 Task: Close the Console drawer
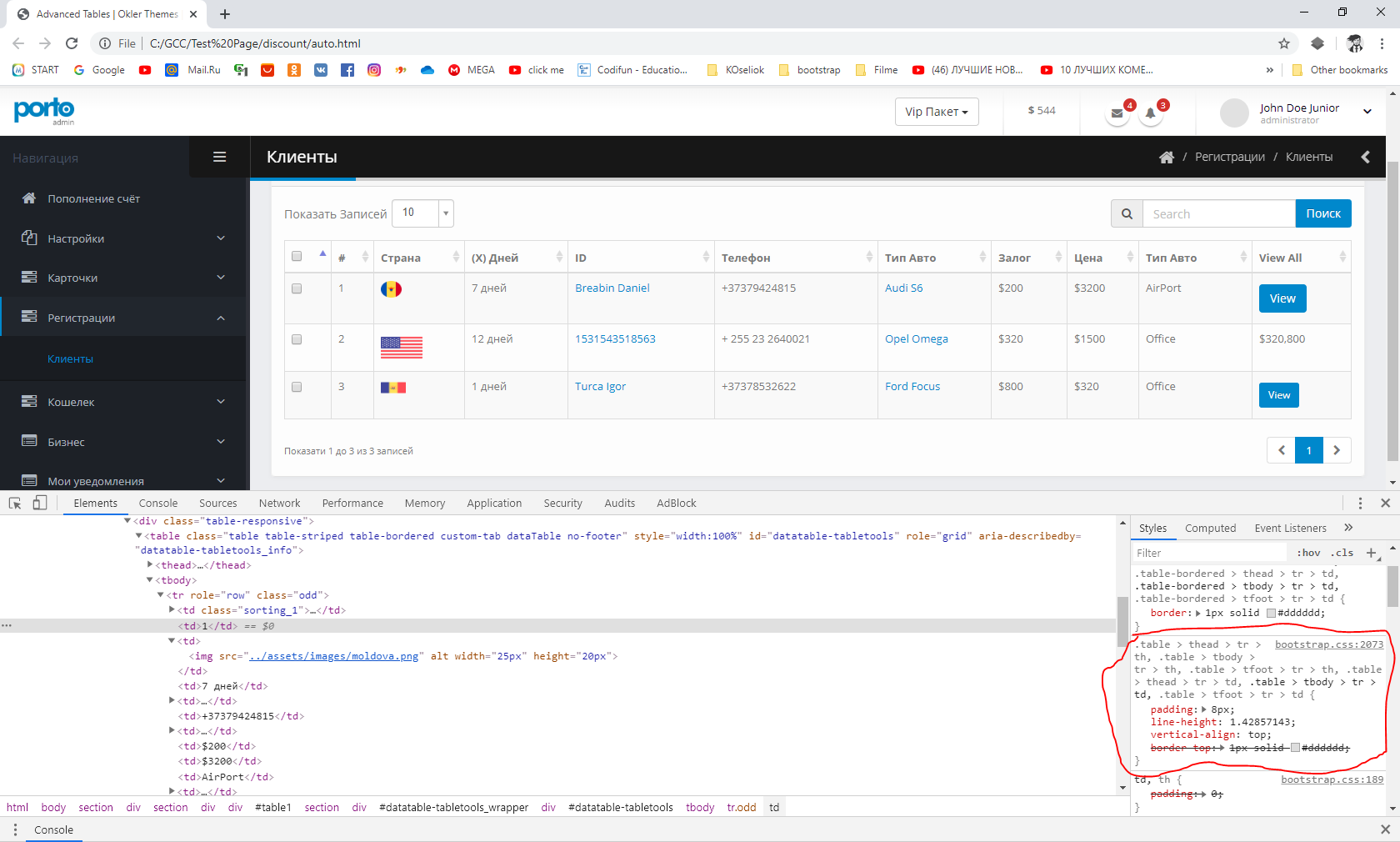pos(1385,829)
